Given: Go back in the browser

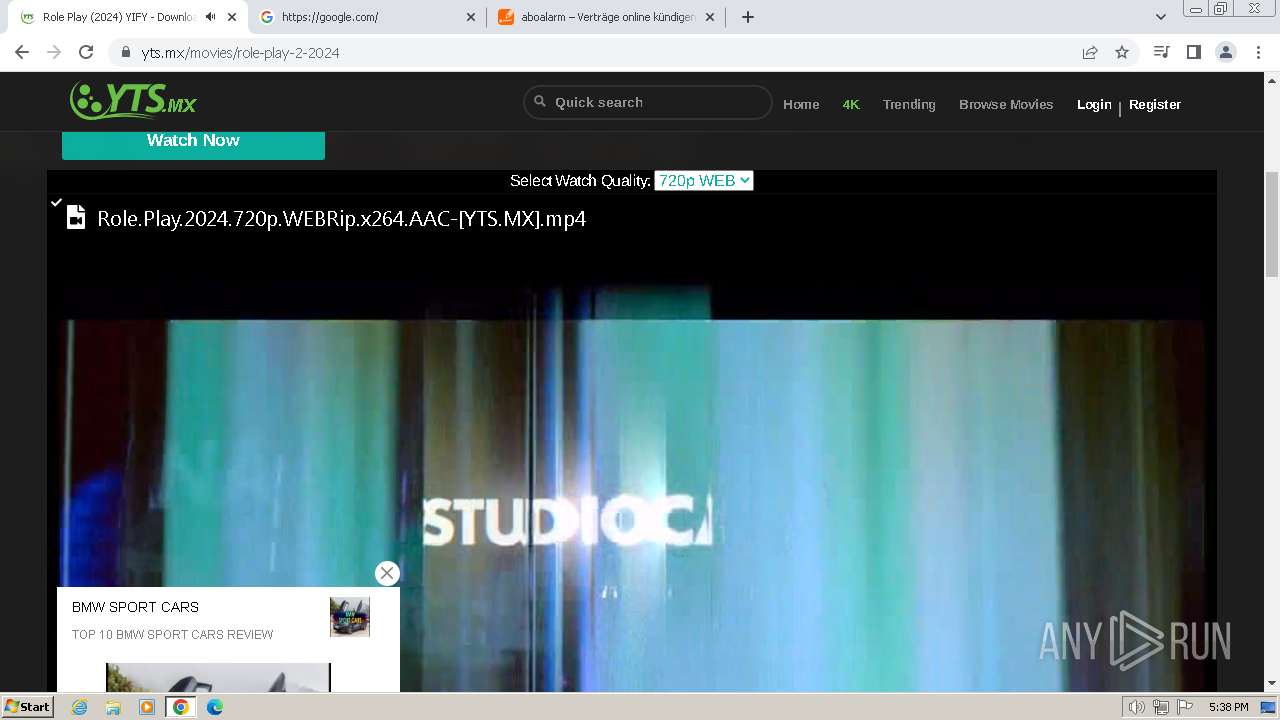Looking at the screenshot, I should (22, 52).
